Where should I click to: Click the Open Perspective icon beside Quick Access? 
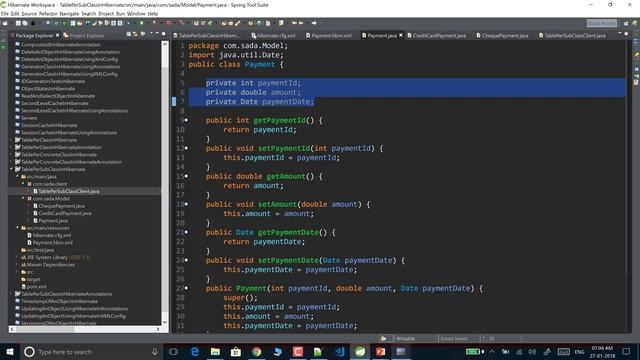pyautogui.click(x=626, y=23)
